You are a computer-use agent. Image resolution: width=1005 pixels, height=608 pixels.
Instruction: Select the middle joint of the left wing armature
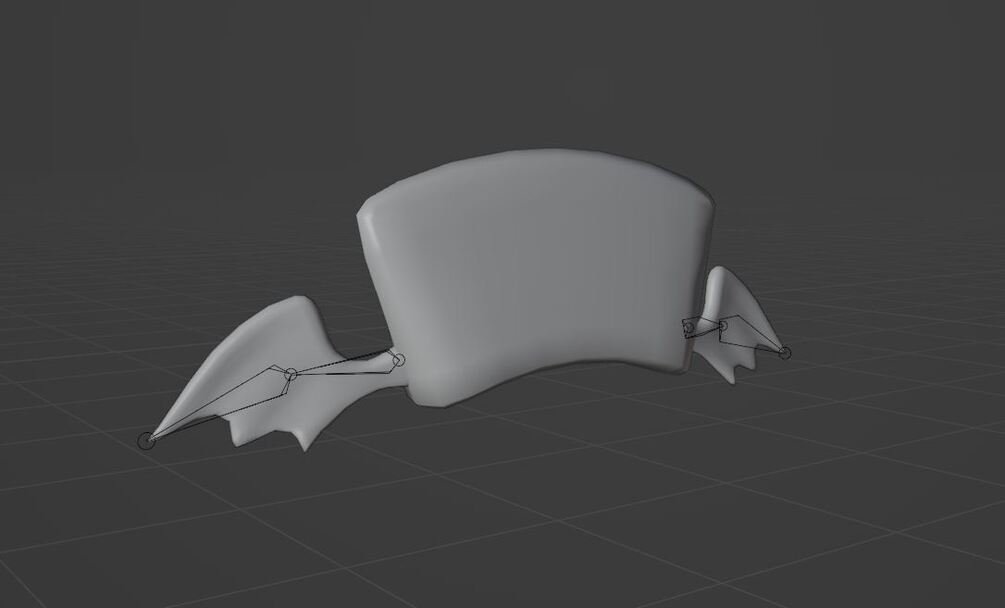coord(291,374)
